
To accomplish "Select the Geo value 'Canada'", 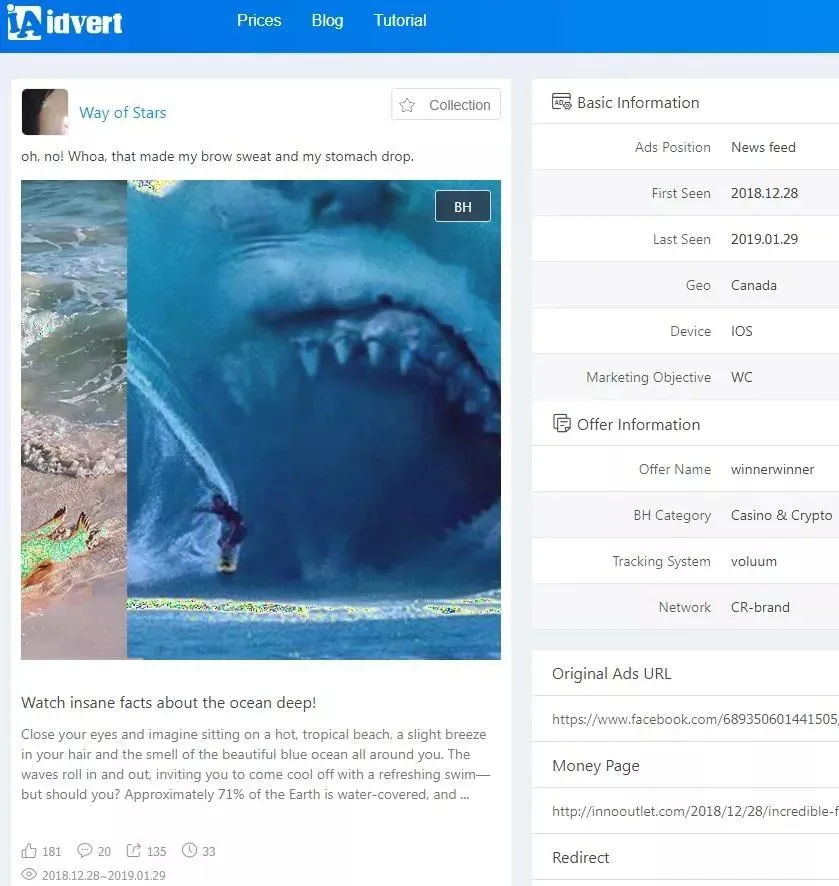I will tap(754, 285).
